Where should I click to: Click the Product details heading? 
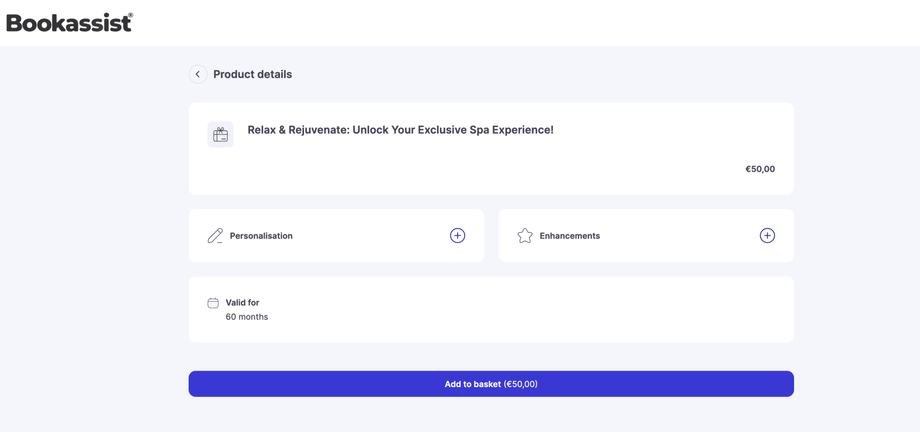coord(252,74)
